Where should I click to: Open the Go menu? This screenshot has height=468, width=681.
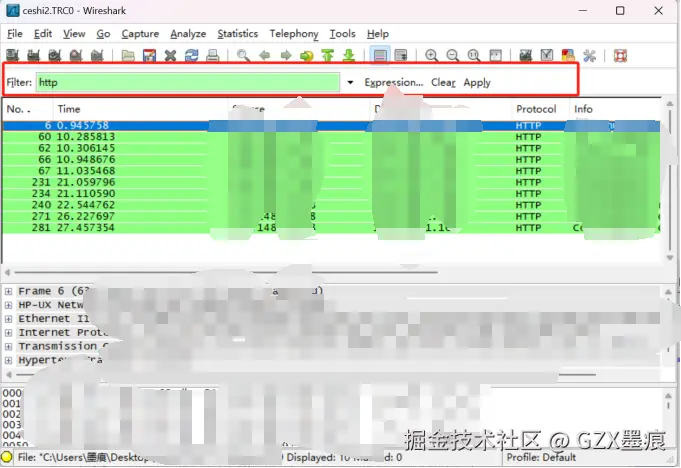coord(103,34)
